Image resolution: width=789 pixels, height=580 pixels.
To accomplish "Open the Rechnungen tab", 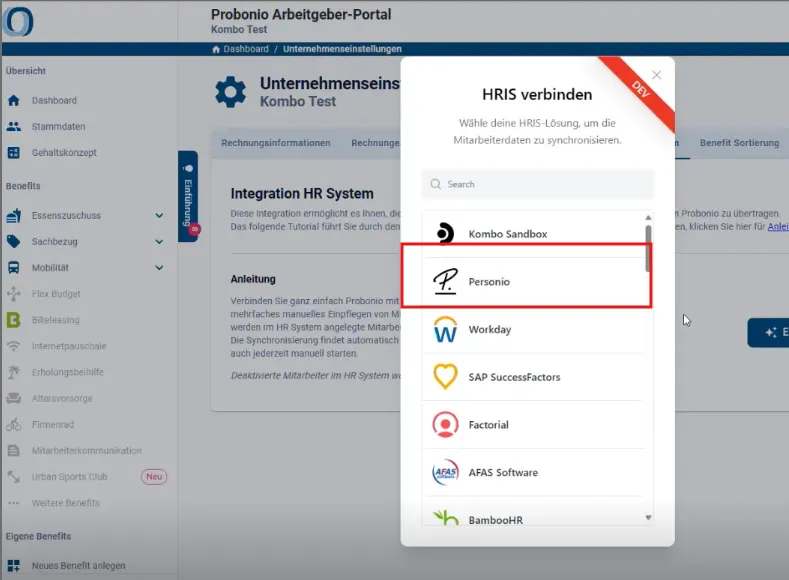I will (x=375, y=143).
